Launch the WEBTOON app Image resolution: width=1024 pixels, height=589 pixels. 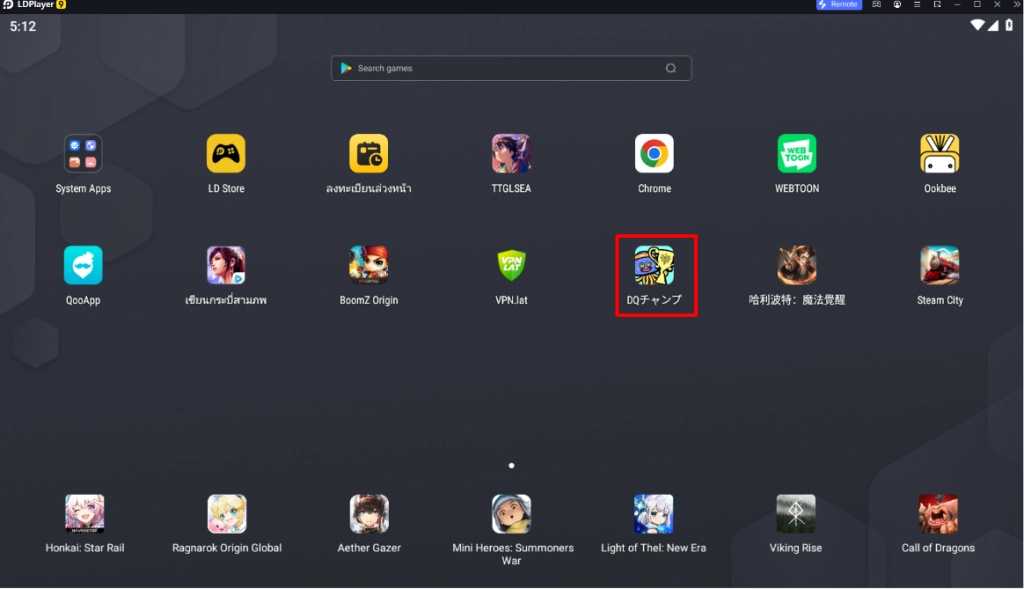(797, 154)
